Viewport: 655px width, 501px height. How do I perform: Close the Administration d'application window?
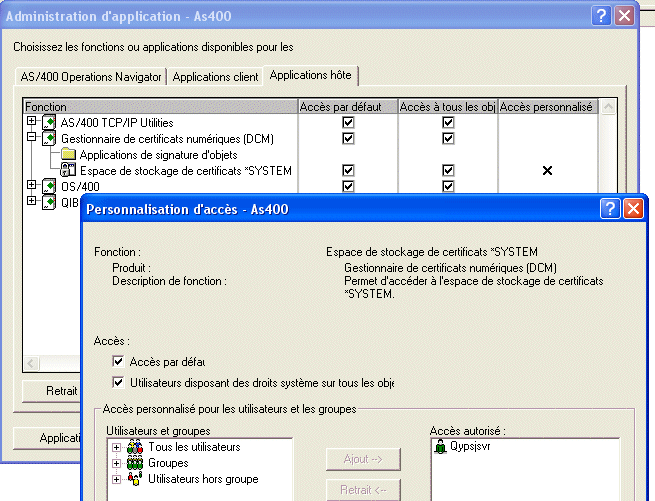pyautogui.click(x=625, y=16)
